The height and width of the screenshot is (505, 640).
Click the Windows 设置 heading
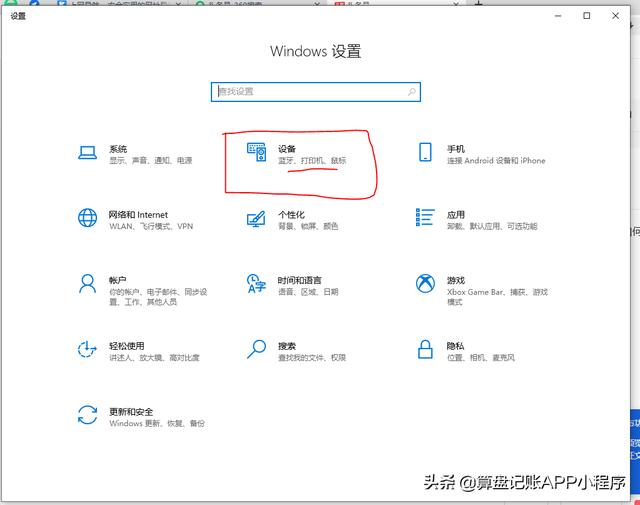pyautogui.click(x=316, y=51)
